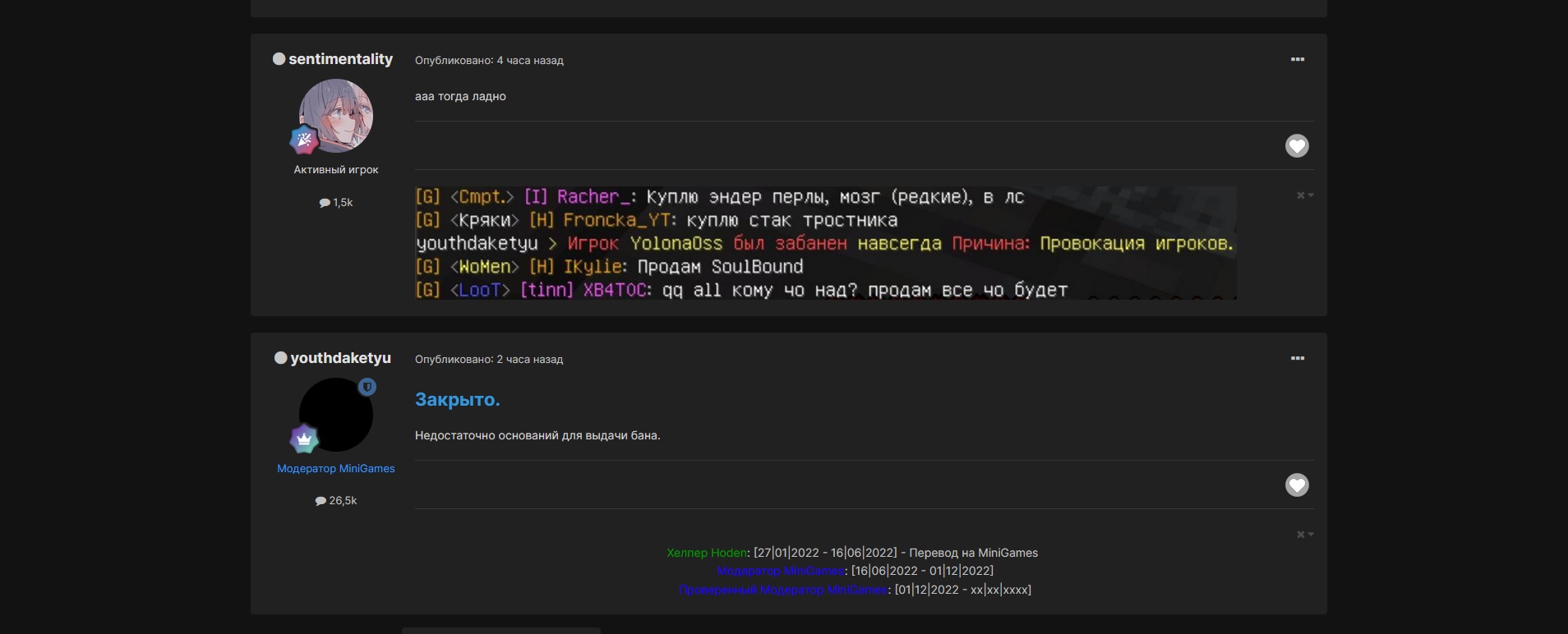Open sentimentality's chat screenshot signature image
Image resolution: width=1568 pixels, height=634 pixels.
click(826, 243)
